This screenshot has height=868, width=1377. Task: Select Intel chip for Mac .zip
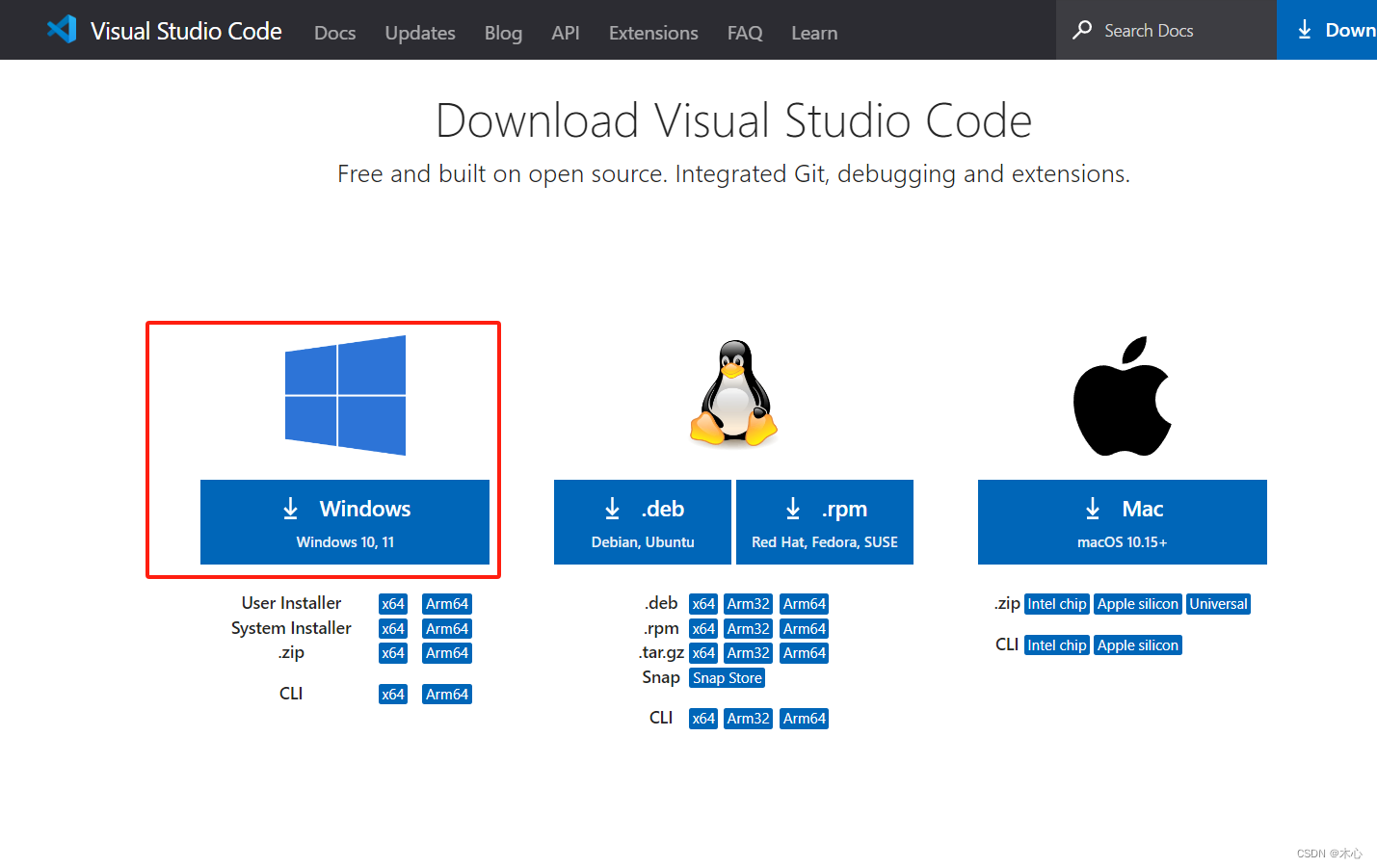(x=1057, y=604)
